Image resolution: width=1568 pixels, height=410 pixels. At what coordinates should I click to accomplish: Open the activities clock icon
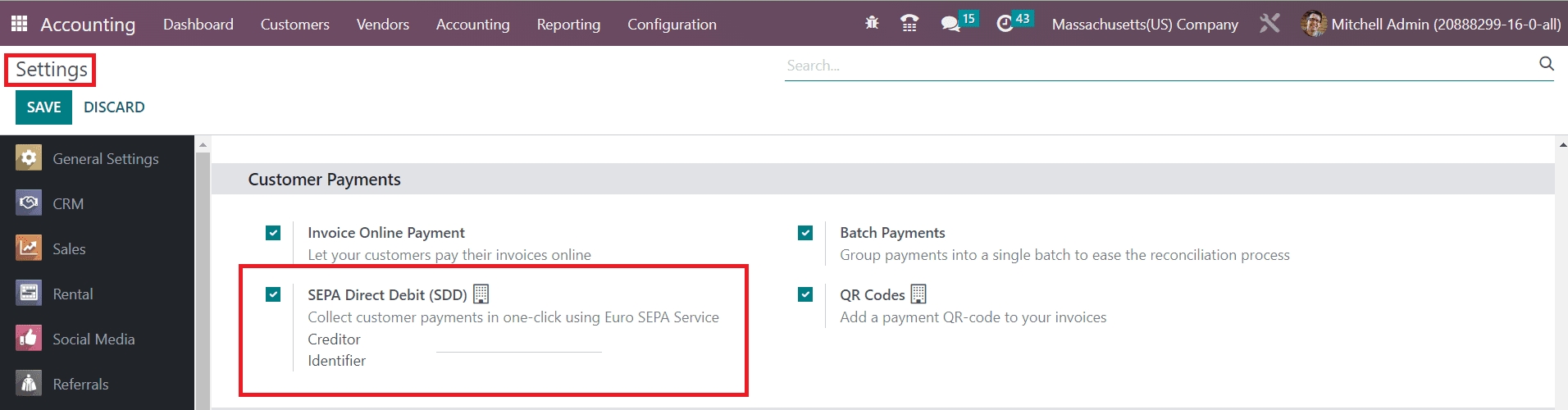click(1005, 24)
